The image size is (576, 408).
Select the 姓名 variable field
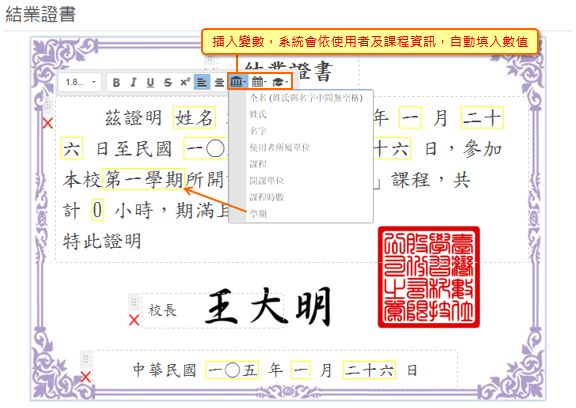(194, 118)
